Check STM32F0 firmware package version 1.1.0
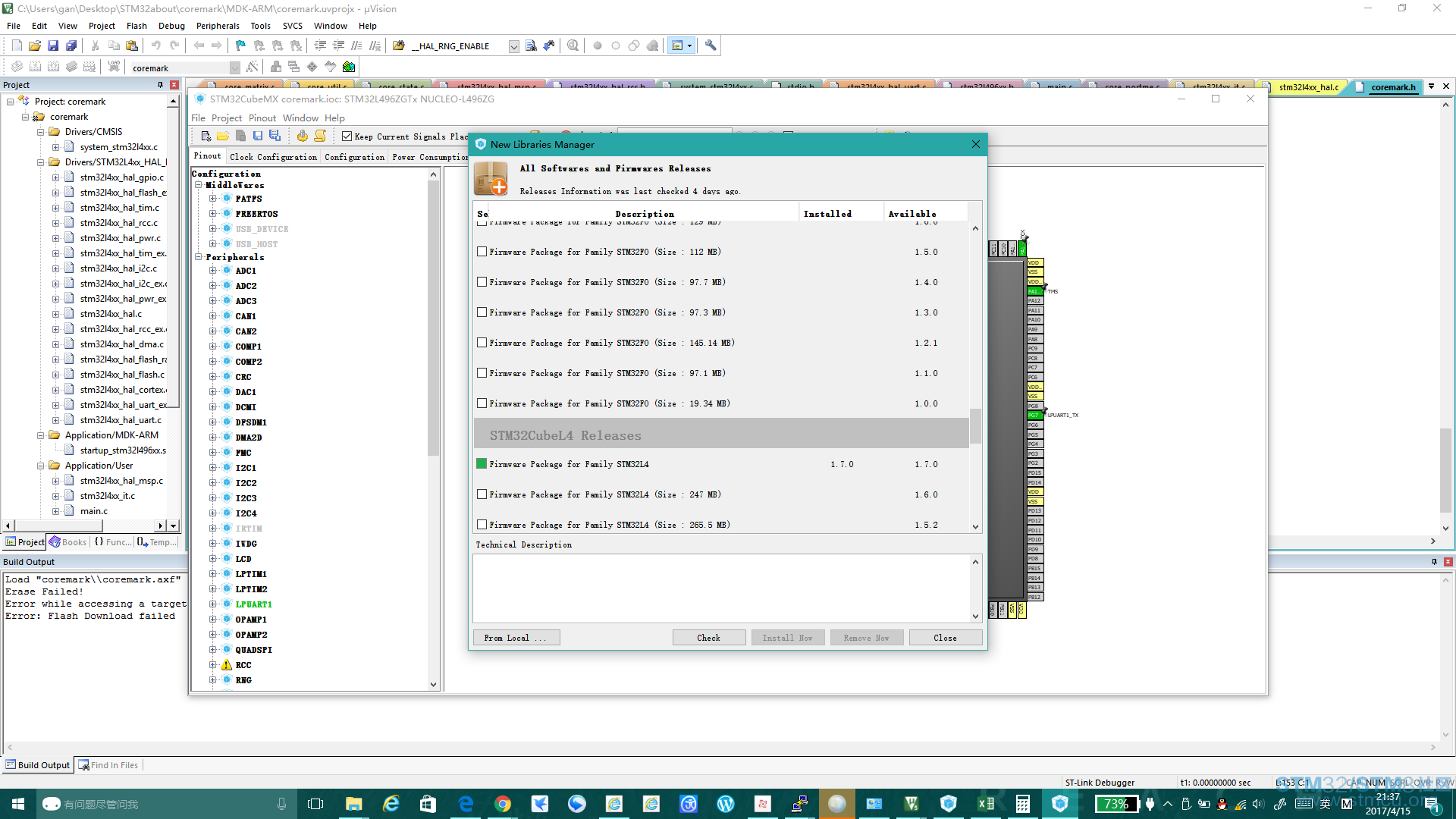Screen dimensions: 1456x819 tap(482, 373)
